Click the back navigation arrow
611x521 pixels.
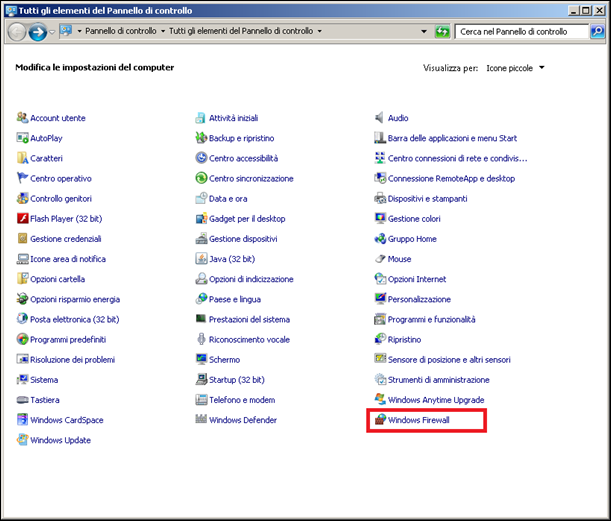pos(17,32)
